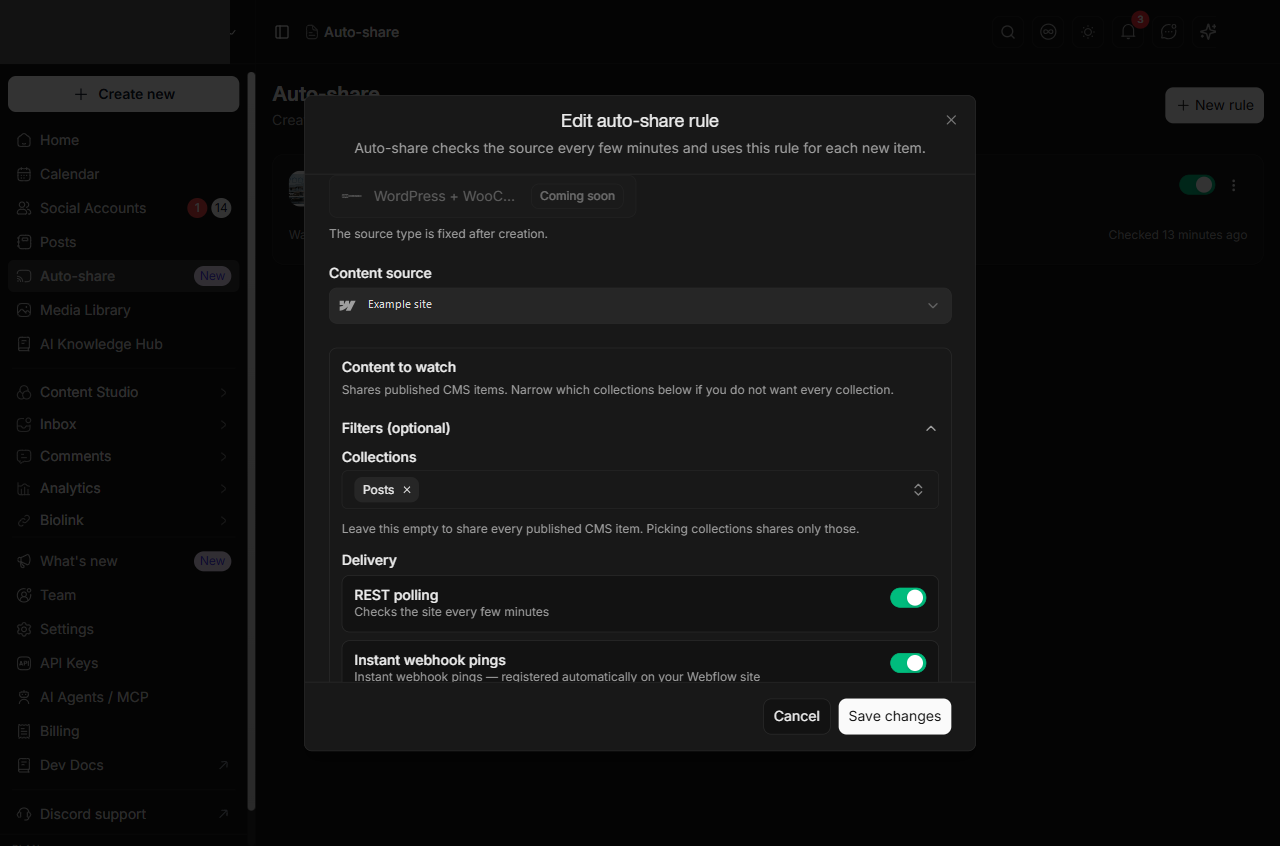This screenshot has width=1280, height=846.
Task: Expand the Biolink submenu
Action: [x=224, y=520]
